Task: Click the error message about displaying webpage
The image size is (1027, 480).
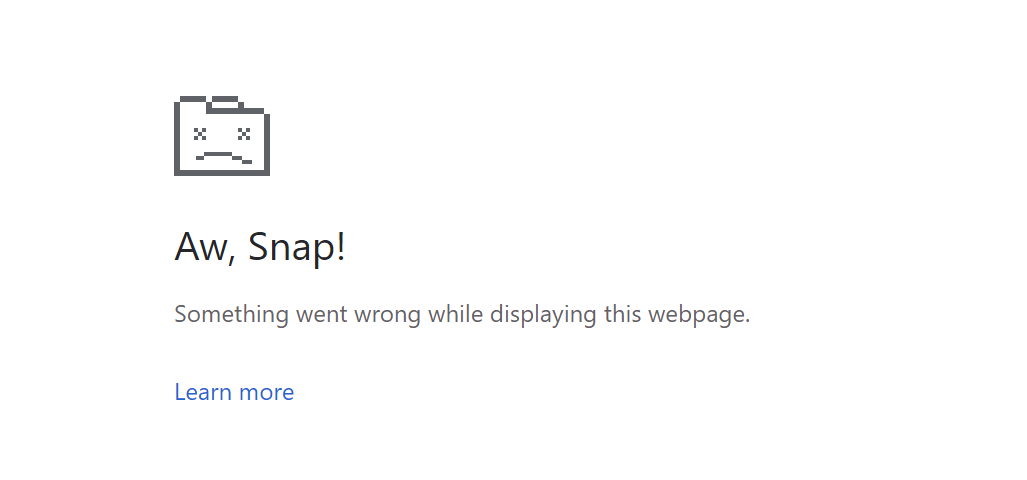Action: click(462, 314)
